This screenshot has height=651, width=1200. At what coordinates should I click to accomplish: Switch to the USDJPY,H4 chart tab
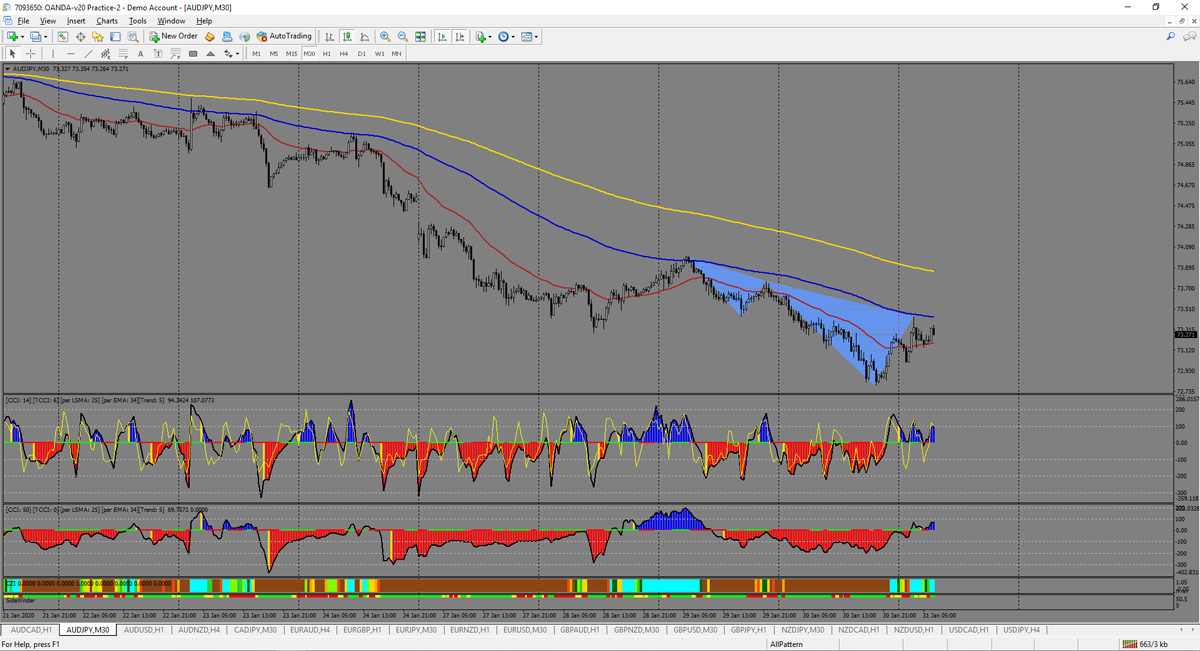pos(1022,630)
